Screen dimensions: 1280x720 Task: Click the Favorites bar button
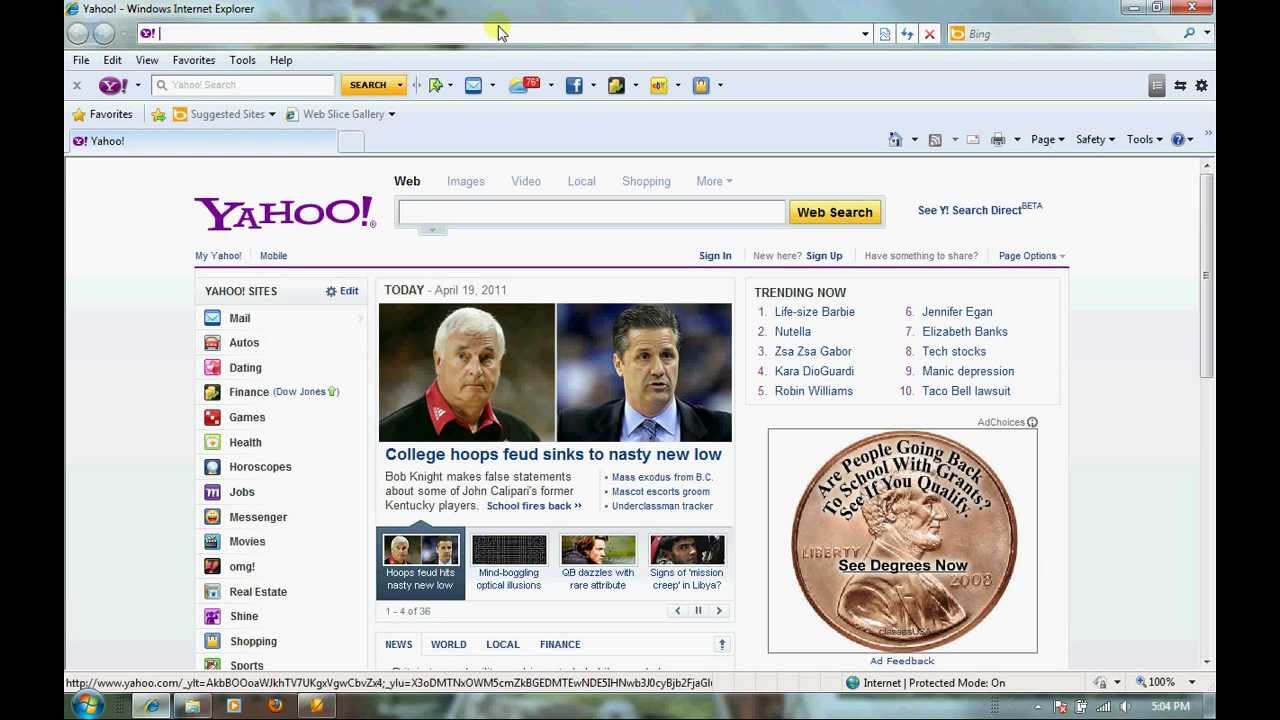pos(101,114)
